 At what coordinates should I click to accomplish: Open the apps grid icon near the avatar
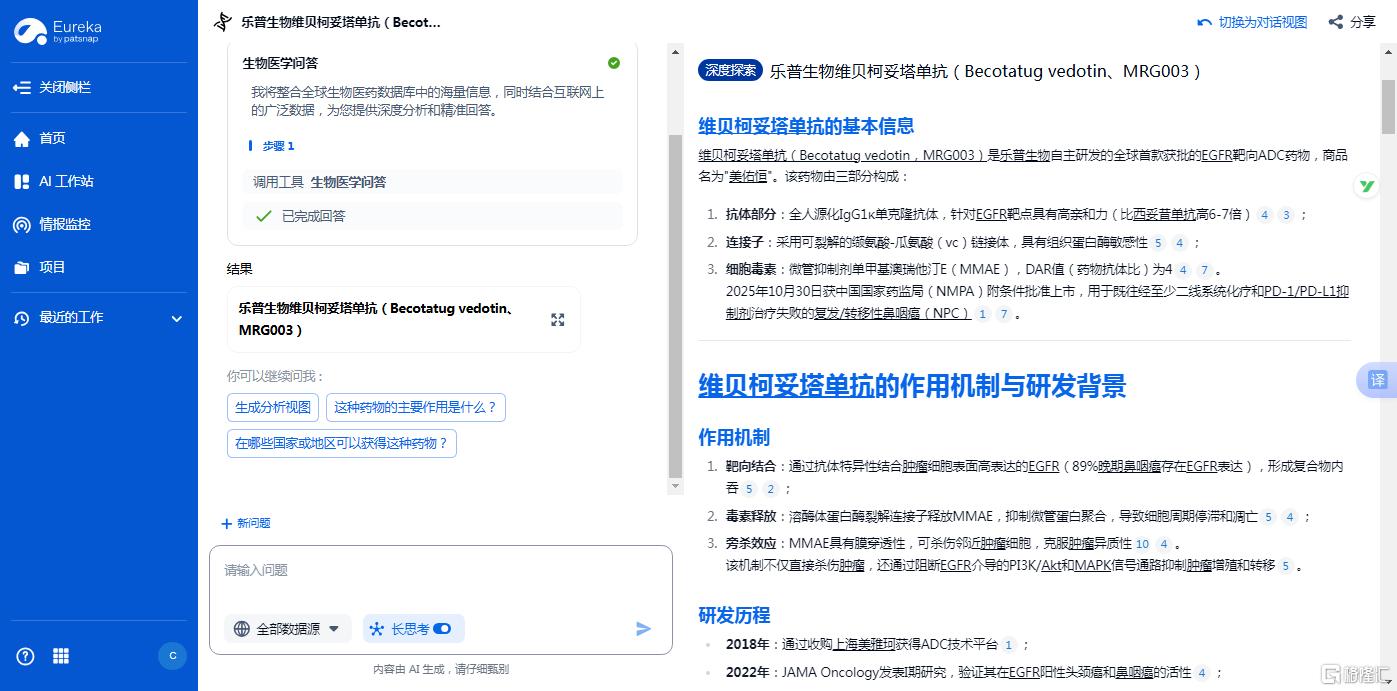pos(60,656)
